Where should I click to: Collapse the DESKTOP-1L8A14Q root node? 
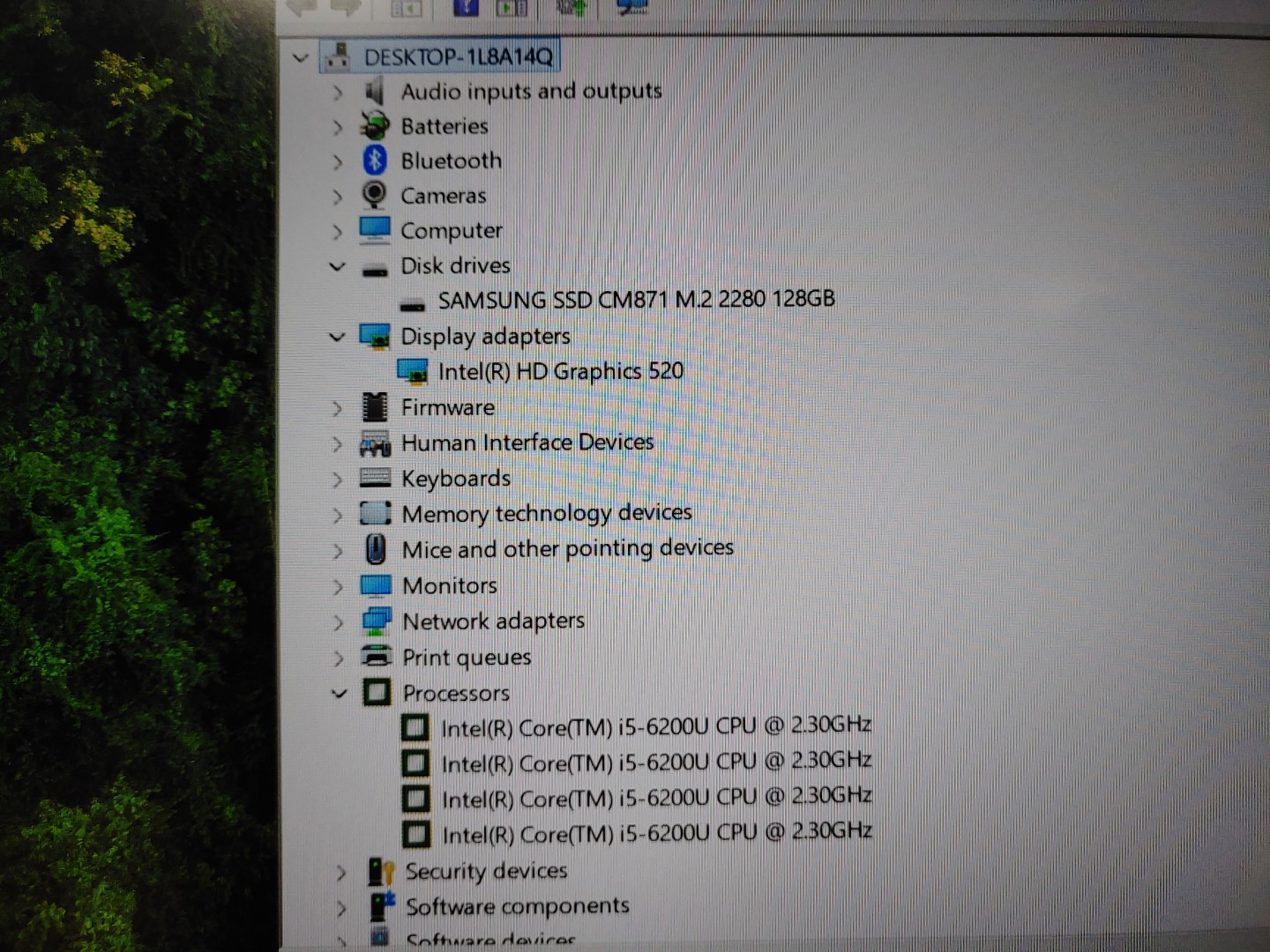pyautogui.click(x=301, y=58)
